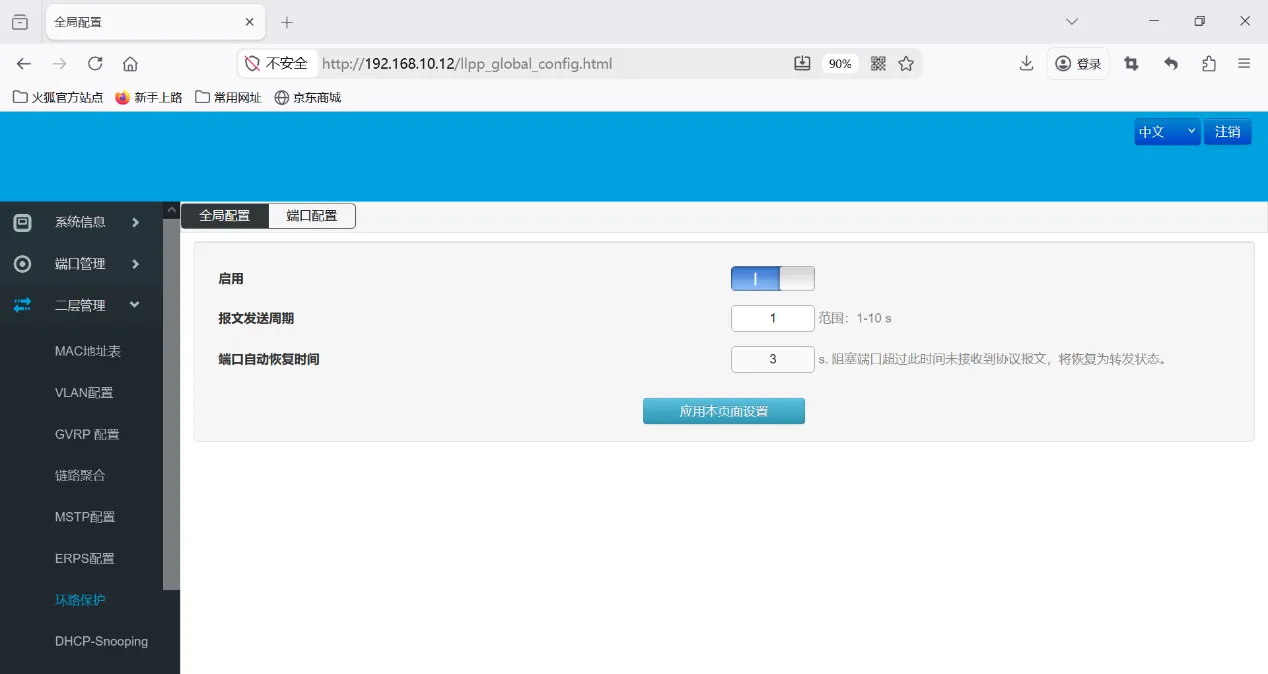Click the screenshot crop tool icon
Viewport: 1268px width, 674px height.
point(1131,64)
